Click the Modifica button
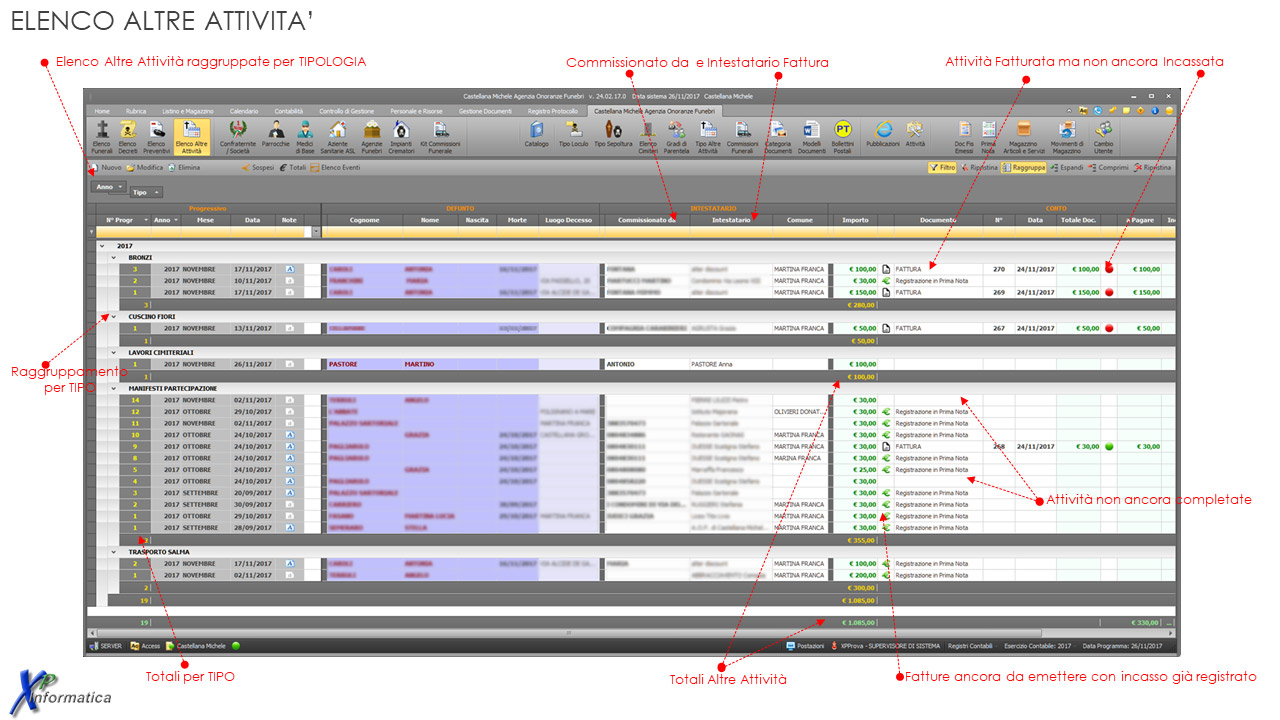The image size is (1280, 720). (x=144, y=168)
